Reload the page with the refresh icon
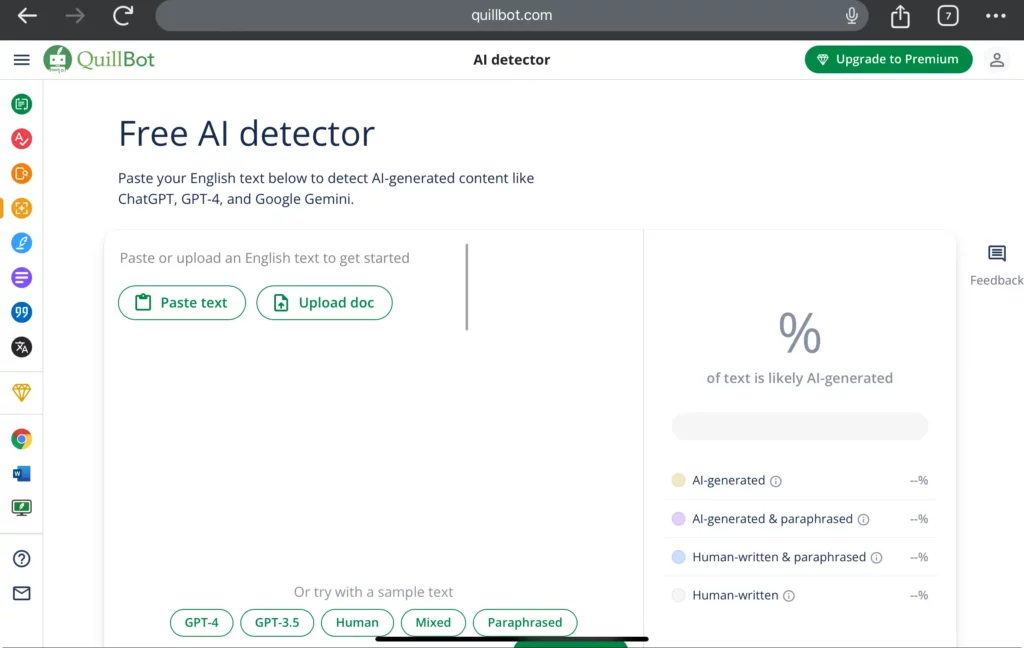 [x=123, y=15]
